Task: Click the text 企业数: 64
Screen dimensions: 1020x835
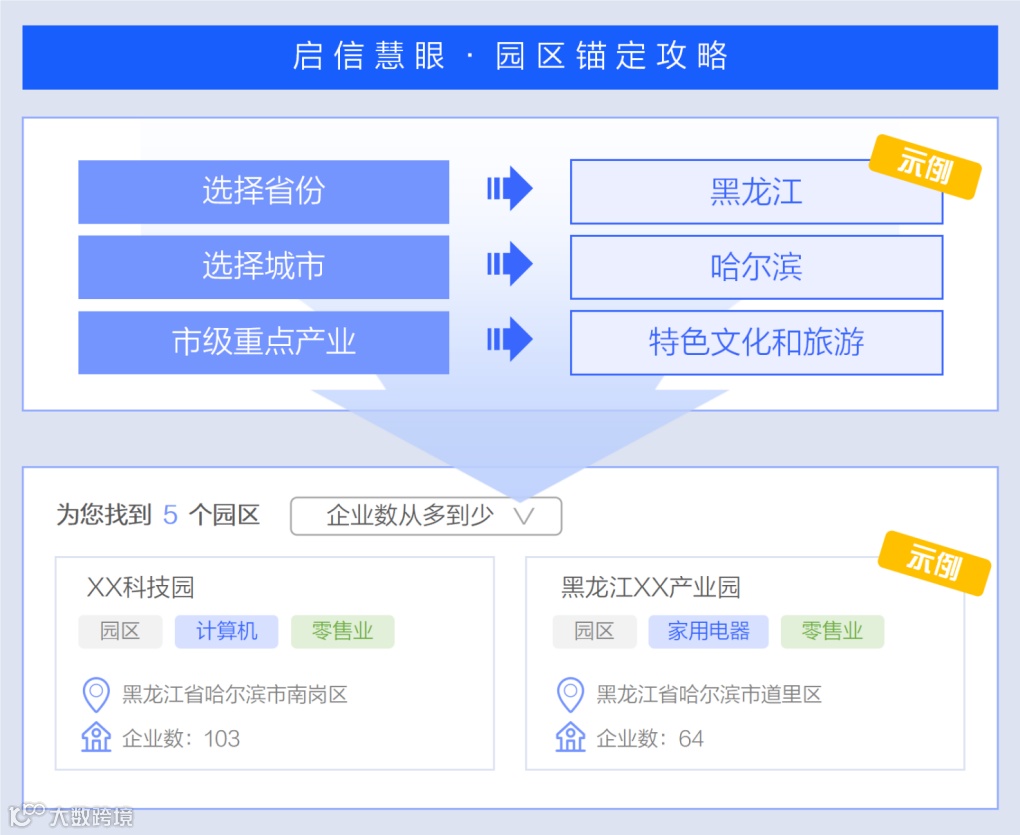Action: 650,739
